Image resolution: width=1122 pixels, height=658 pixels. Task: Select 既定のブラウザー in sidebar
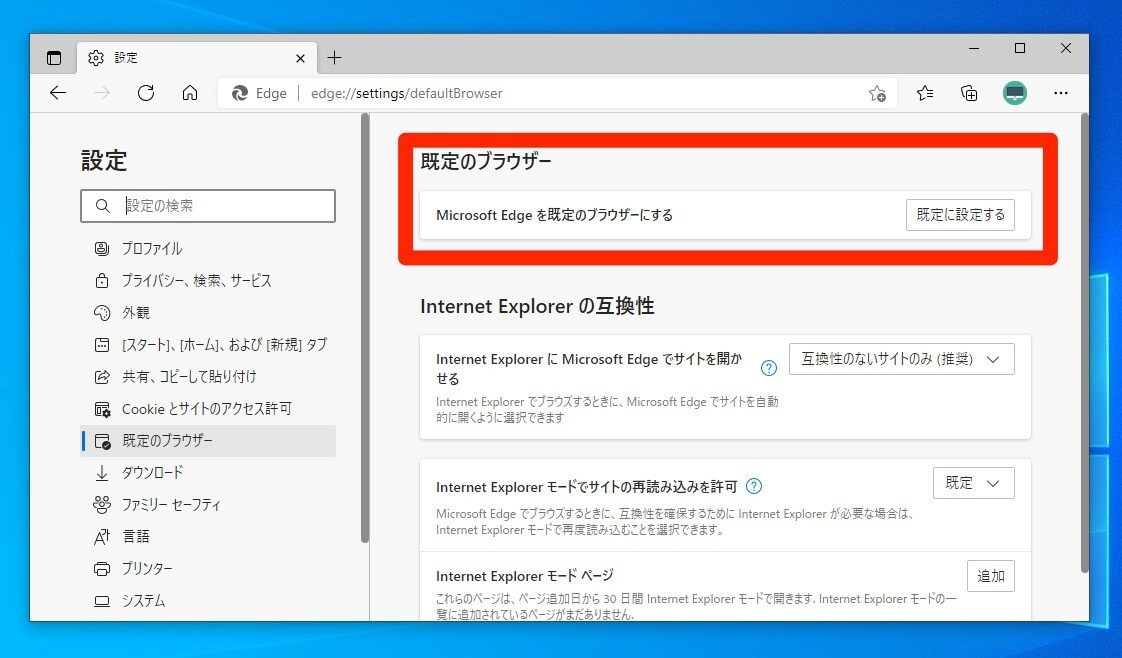pos(208,441)
